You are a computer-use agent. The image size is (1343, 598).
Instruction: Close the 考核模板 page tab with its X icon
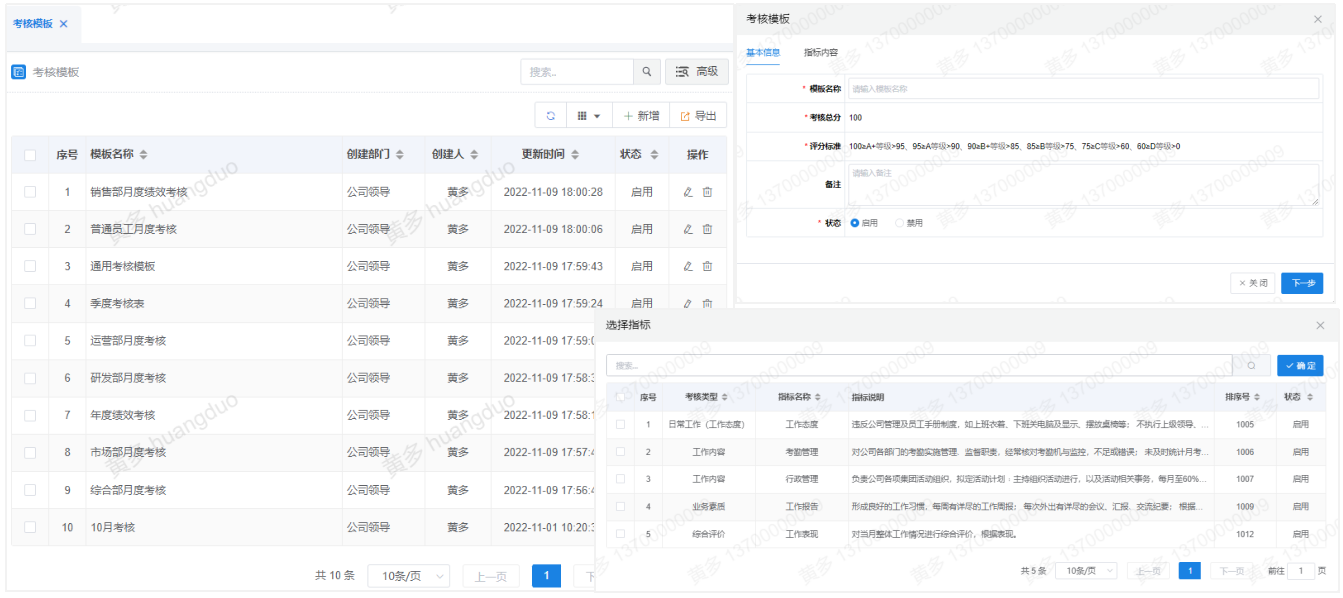pyautogui.click(x=64, y=23)
